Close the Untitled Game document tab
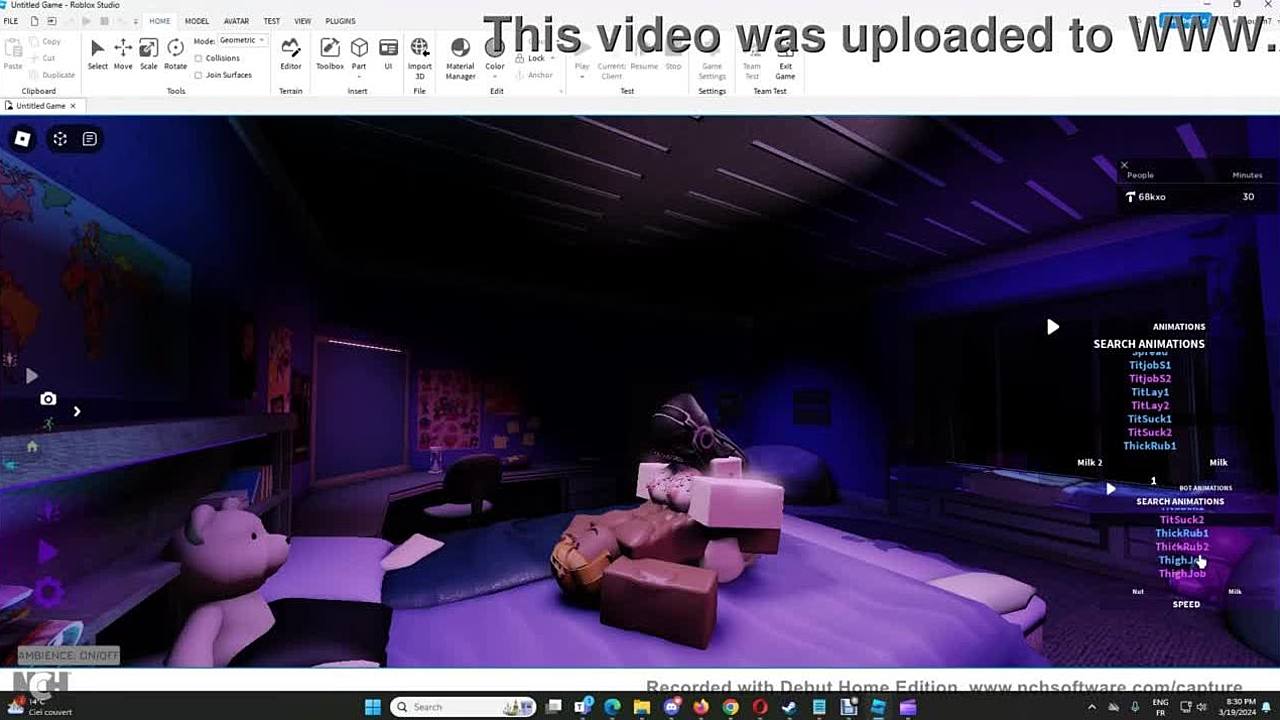Image resolution: width=1280 pixels, height=720 pixels. [x=73, y=106]
